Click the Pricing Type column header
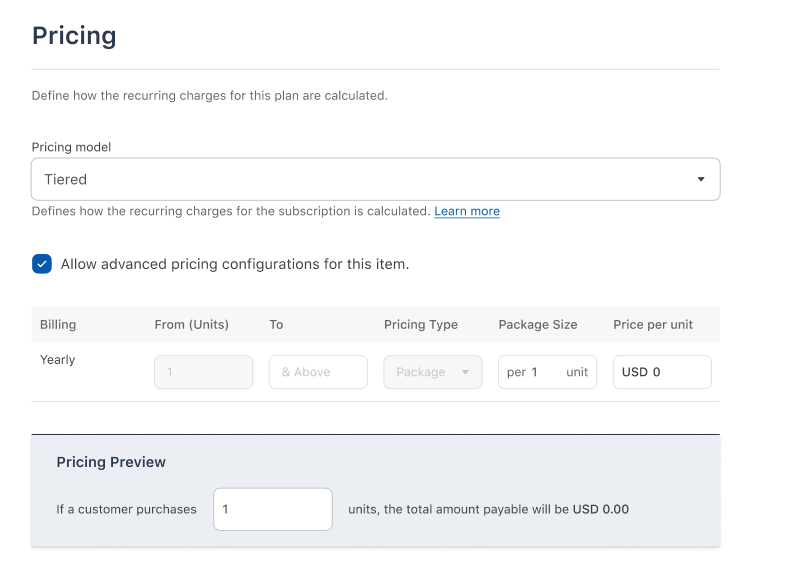This screenshot has width=804, height=576. (x=420, y=324)
